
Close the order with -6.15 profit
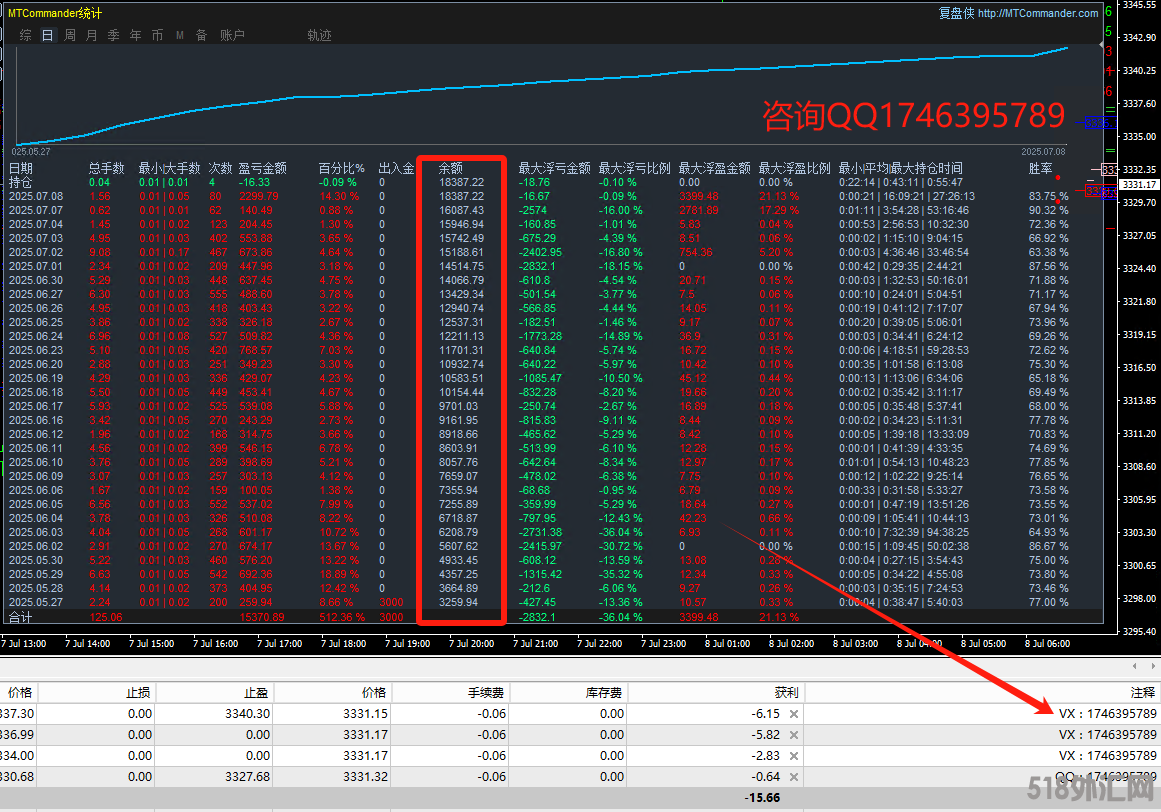coord(793,714)
